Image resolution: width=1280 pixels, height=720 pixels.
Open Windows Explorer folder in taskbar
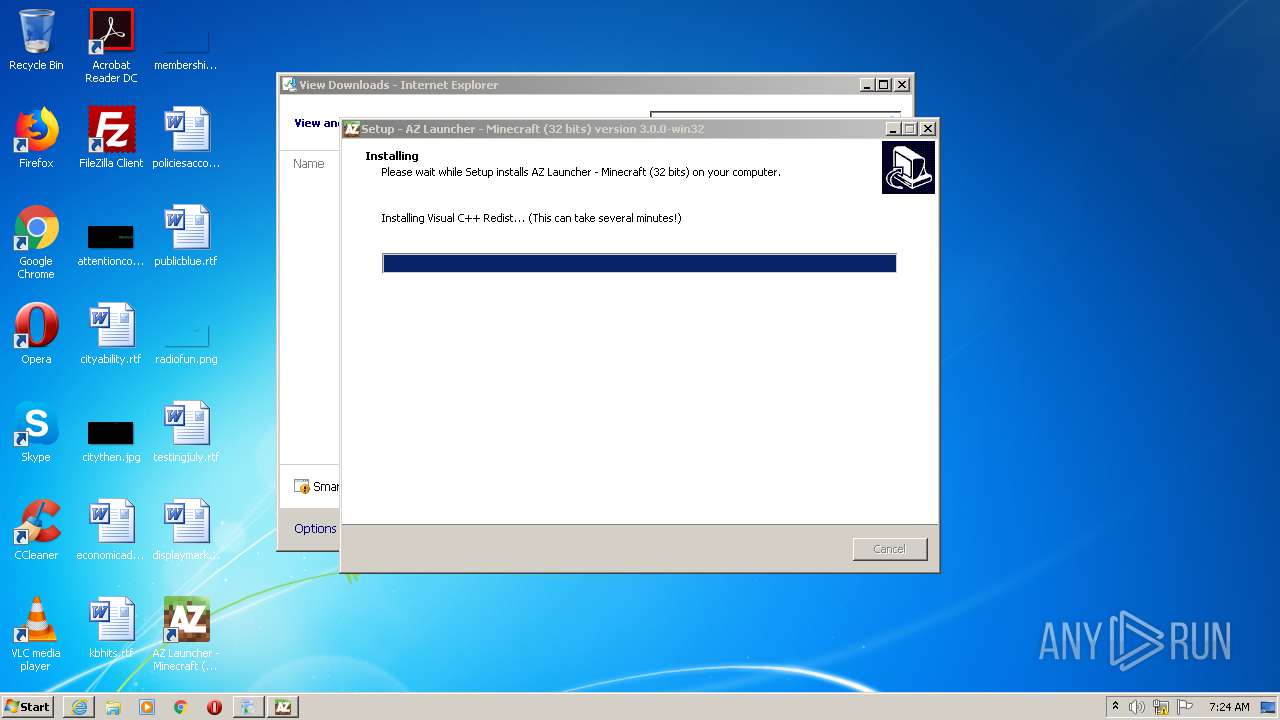pyautogui.click(x=113, y=707)
